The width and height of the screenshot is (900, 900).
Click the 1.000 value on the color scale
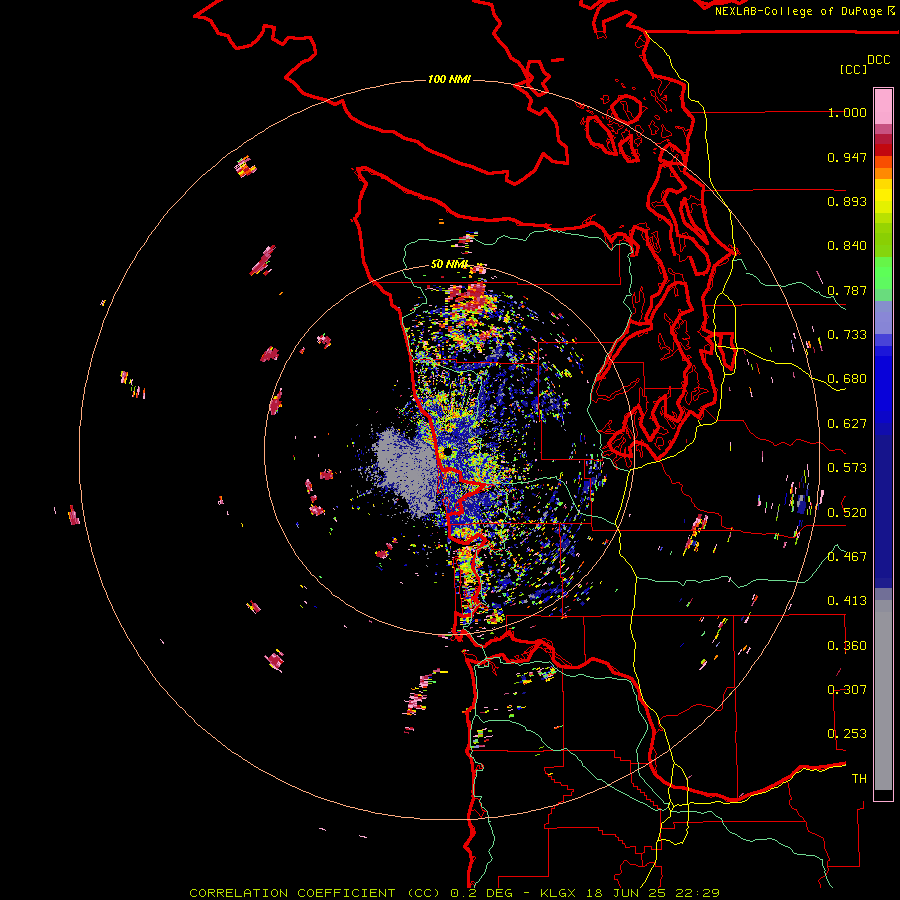click(847, 112)
